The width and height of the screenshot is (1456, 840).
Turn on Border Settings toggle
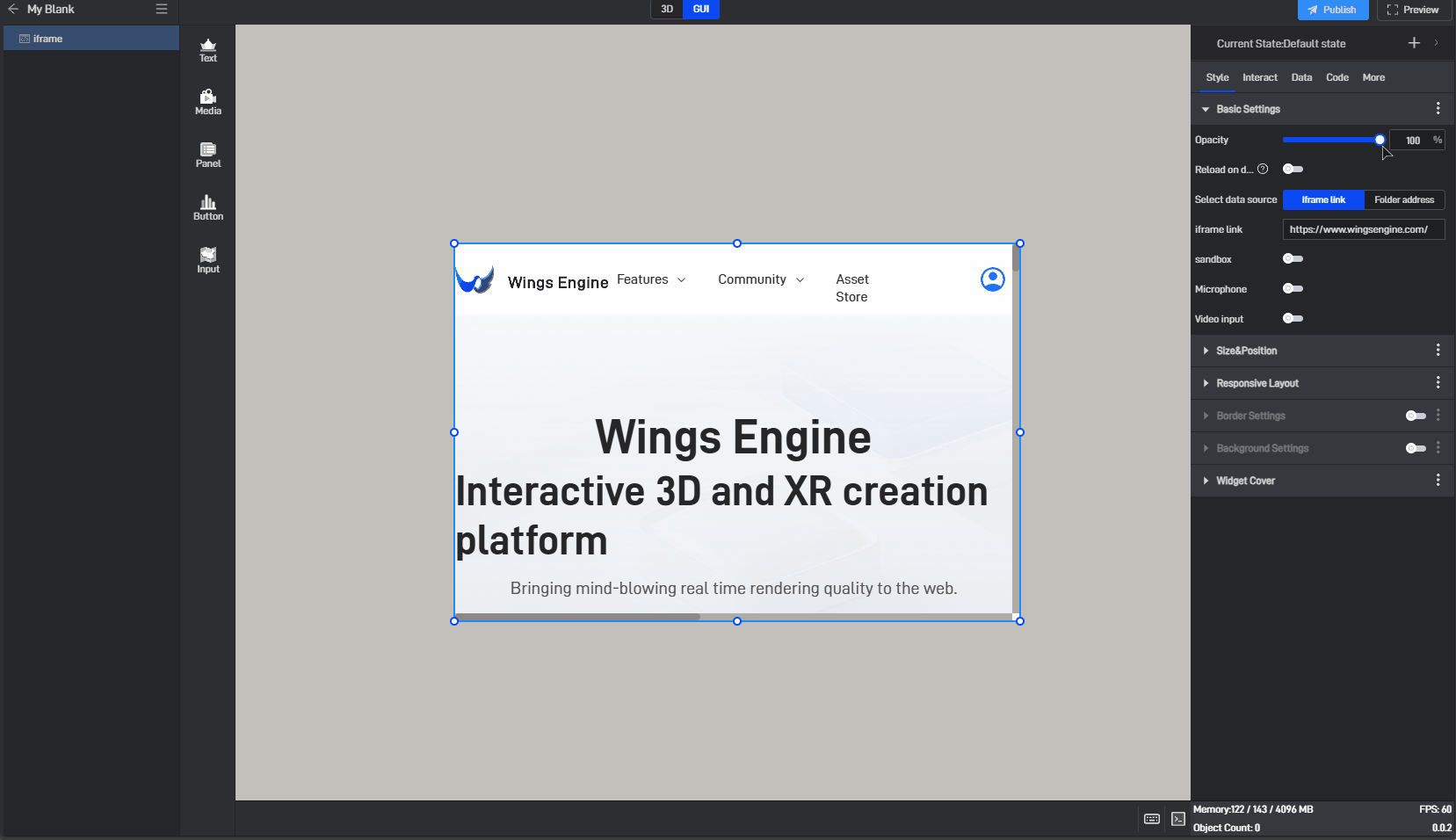[1416, 416]
